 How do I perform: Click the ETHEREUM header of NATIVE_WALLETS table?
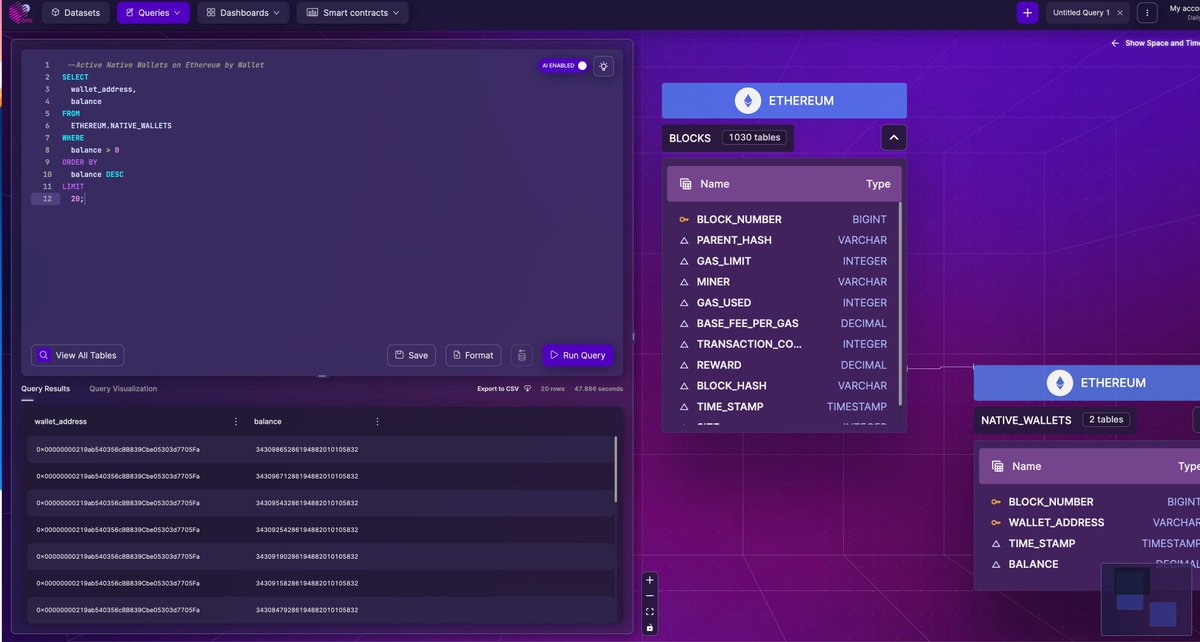[1087, 383]
